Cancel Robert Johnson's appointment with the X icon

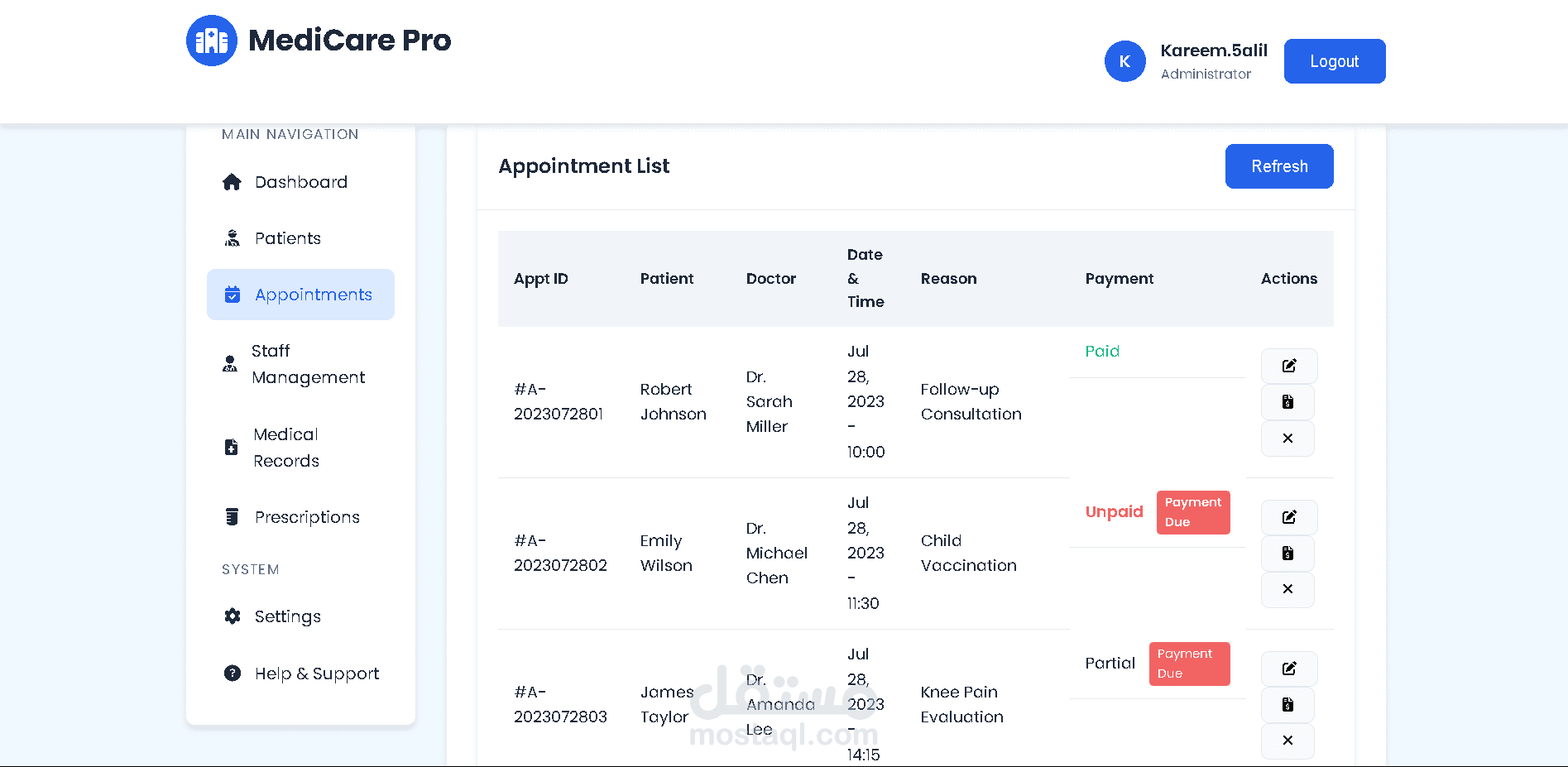1287,439
